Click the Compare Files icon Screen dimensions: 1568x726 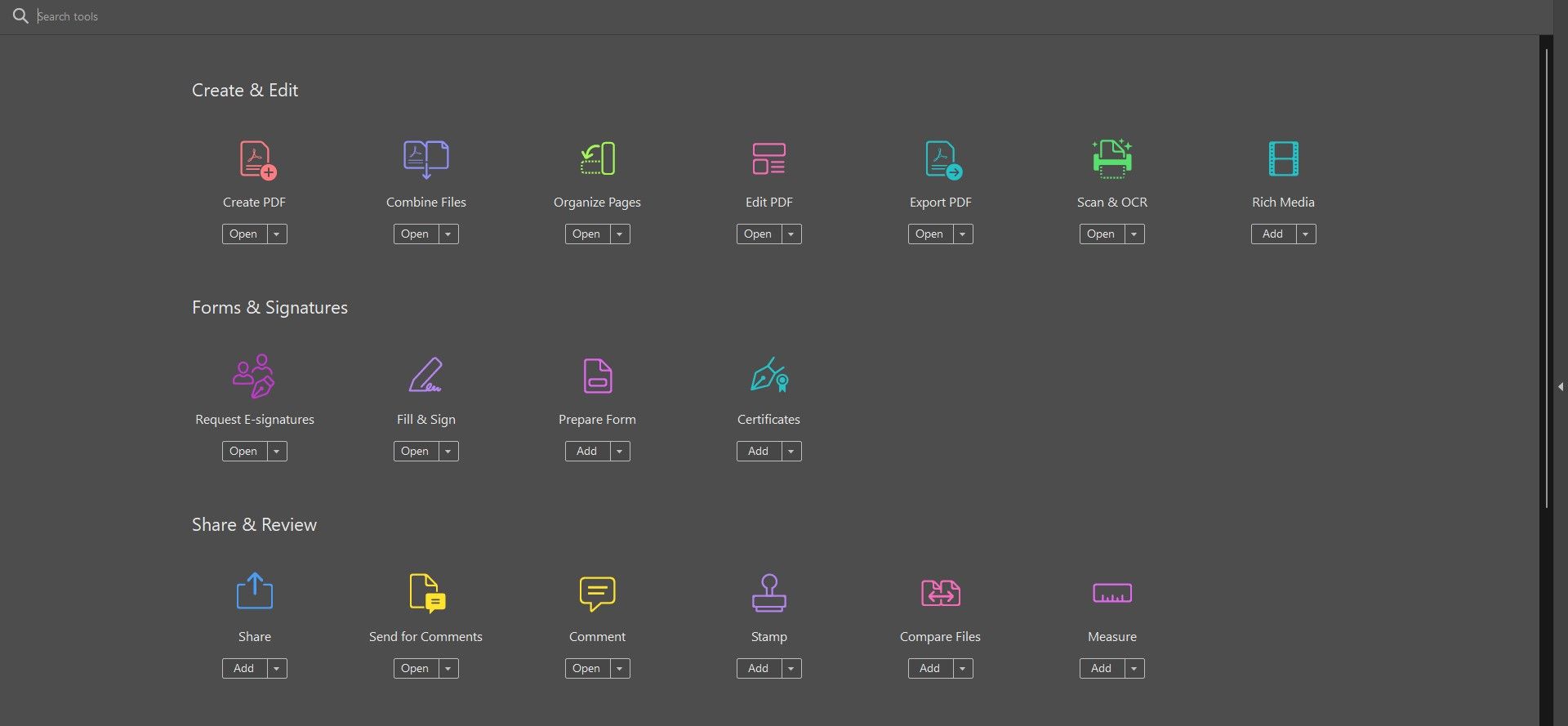[x=940, y=593]
